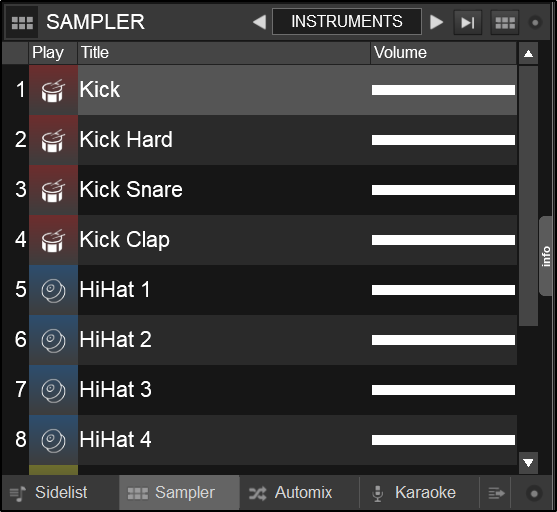The width and height of the screenshot is (557, 512).
Task: Toggle the circle button in bottom tab bar
Action: coord(534,494)
